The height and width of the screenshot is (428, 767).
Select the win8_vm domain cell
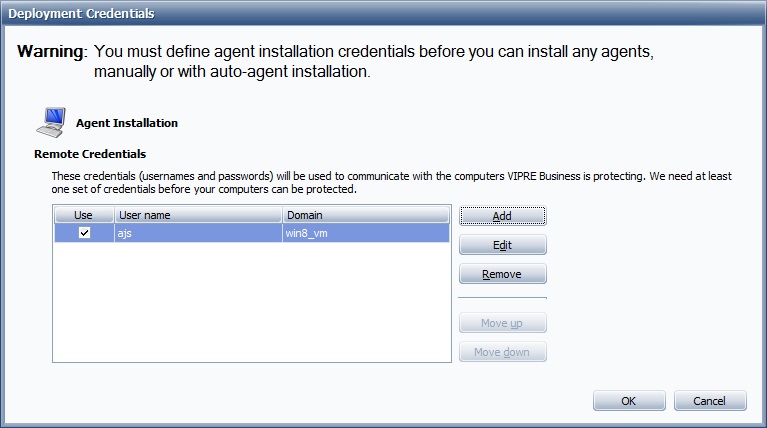point(365,232)
